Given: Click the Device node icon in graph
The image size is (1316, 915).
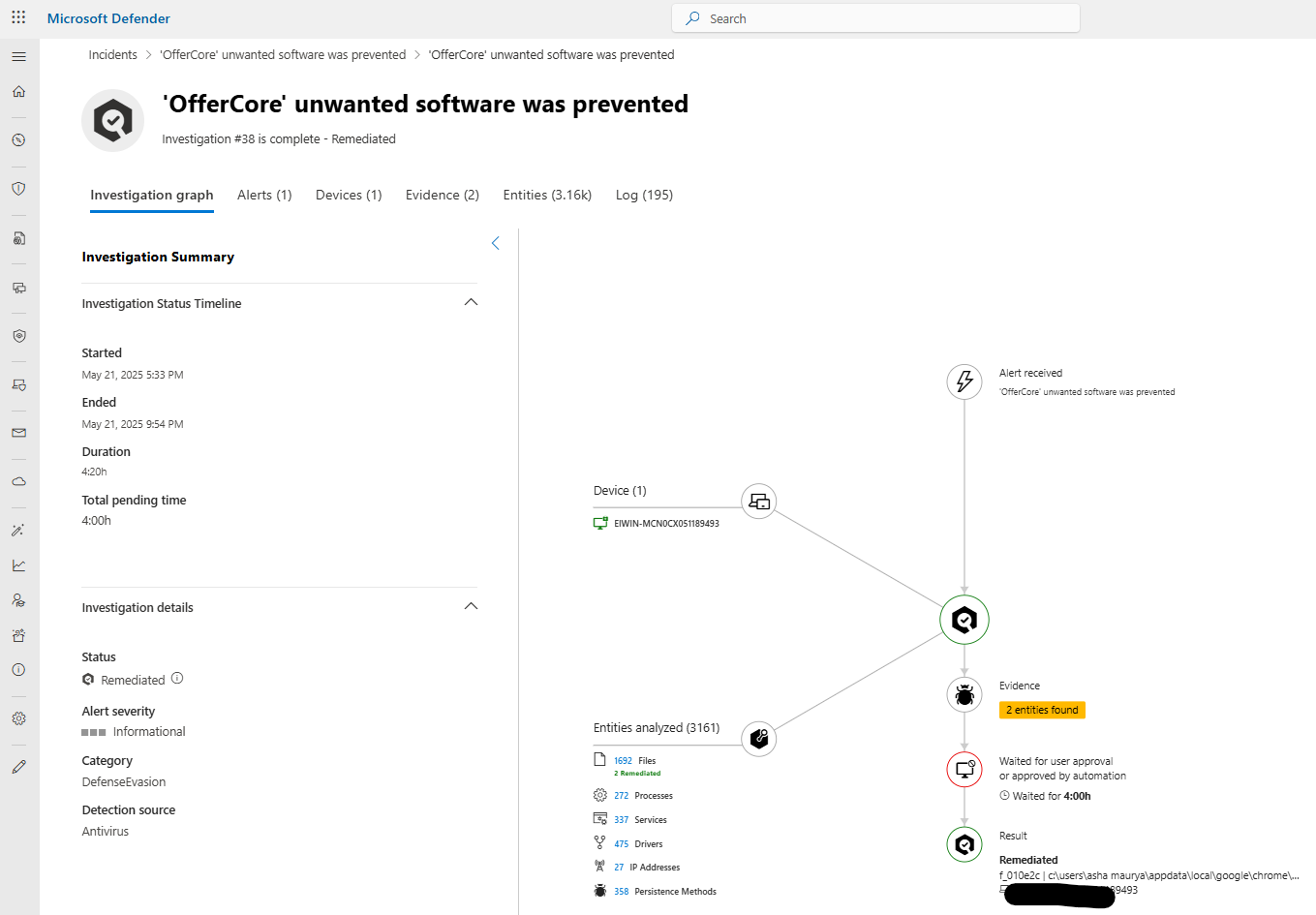Looking at the screenshot, I should pos(759,502).
